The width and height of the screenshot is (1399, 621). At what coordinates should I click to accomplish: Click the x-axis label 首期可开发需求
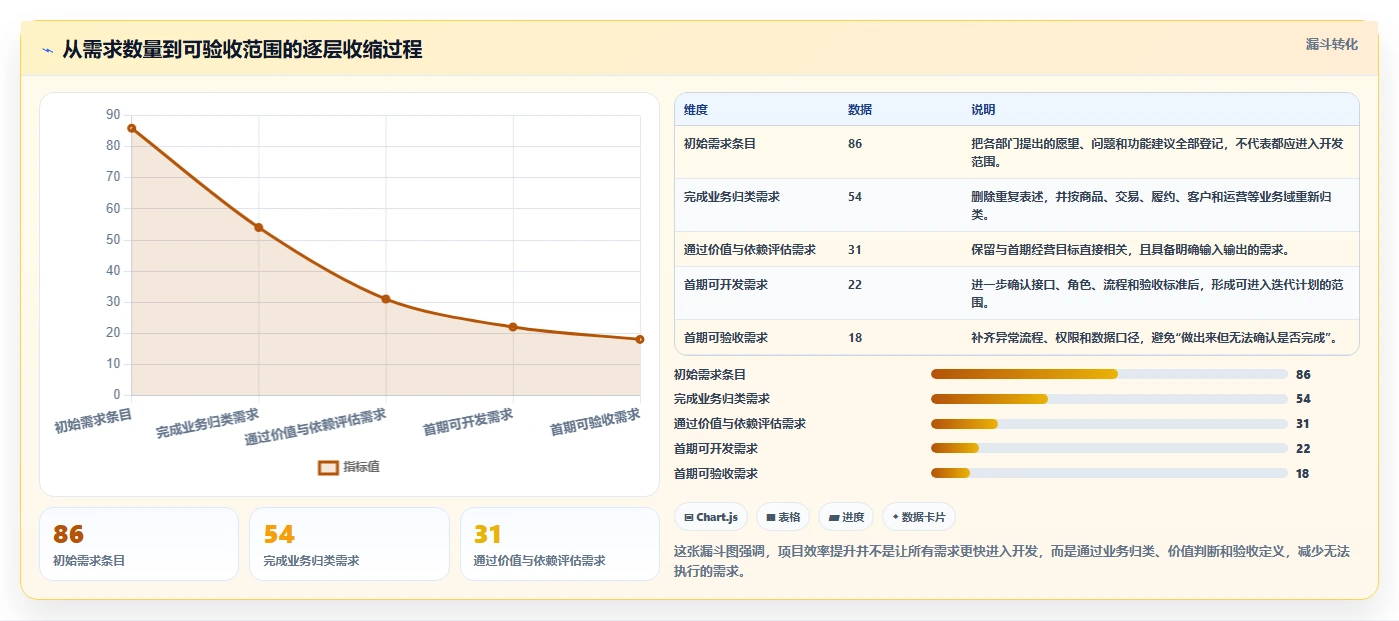pyautogui.click(x=468, y=422)
